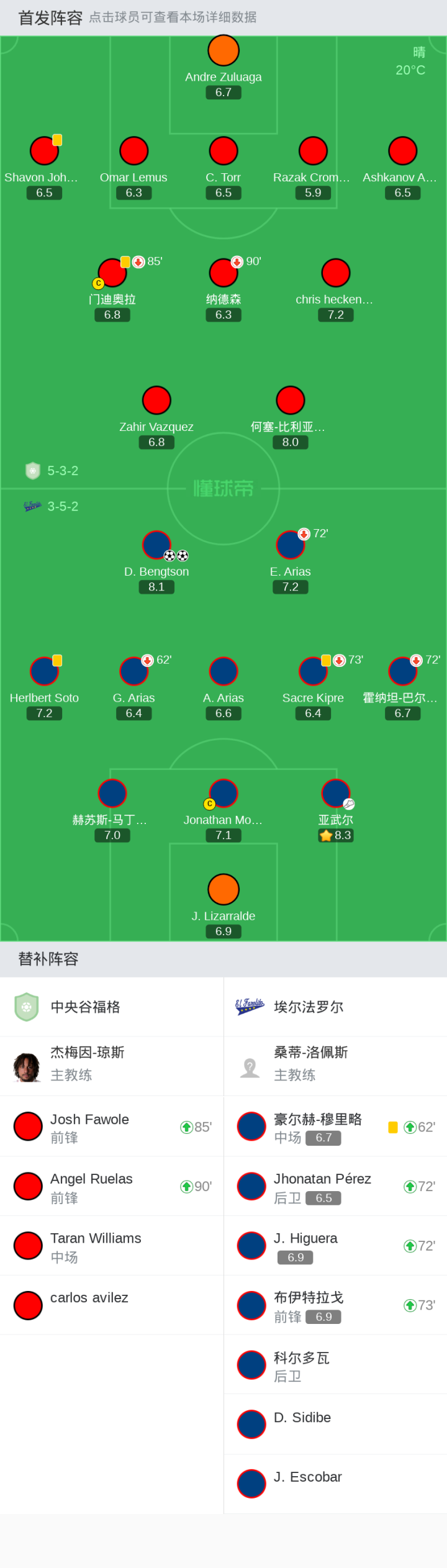This screenshot has width=447, height=1568.
Task: Select E. Arias substituted player icon
Action: pos(291,545)
